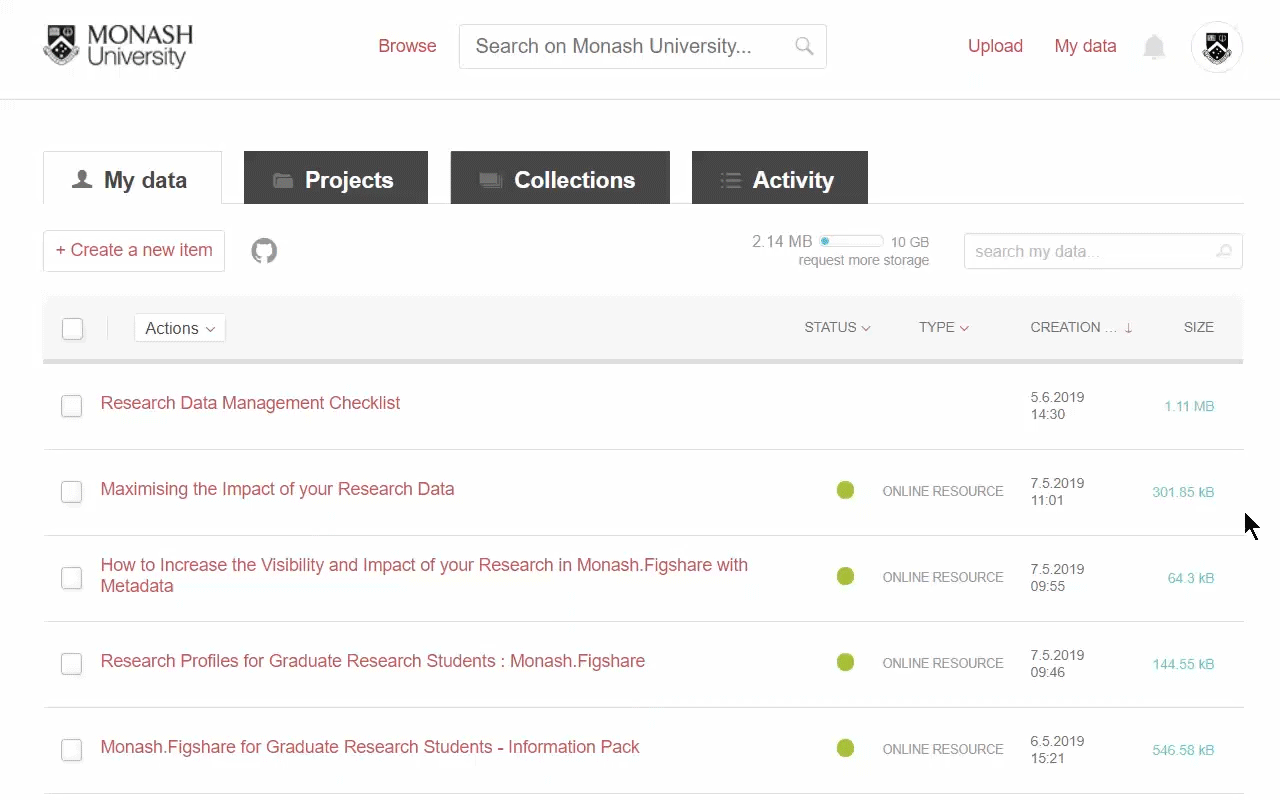
Task: Click the 2.14 MB storage used text
Action: click(782, 241)
